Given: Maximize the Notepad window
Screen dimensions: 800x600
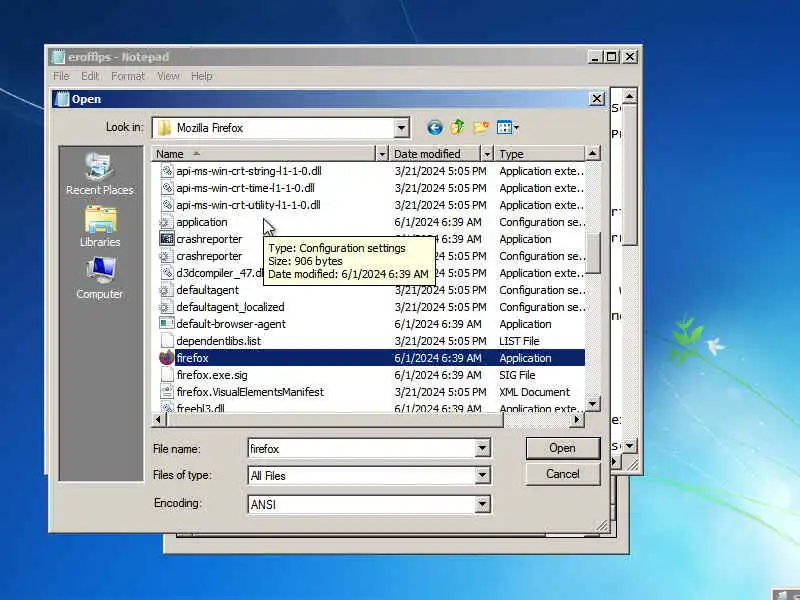Looking at the screenshot, I should tap(612, 57).
